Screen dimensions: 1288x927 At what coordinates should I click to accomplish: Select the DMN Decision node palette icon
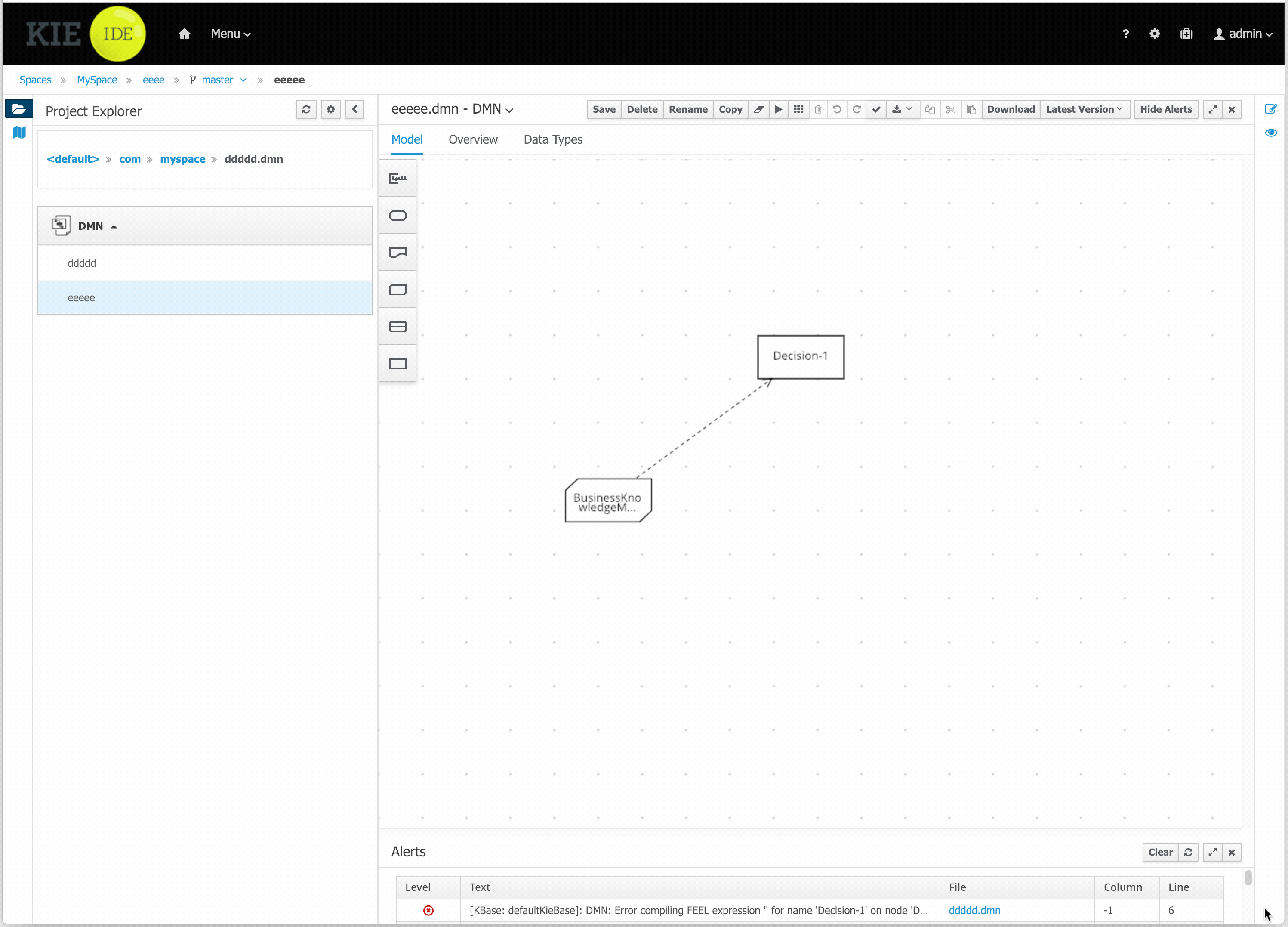coord(397,363)
